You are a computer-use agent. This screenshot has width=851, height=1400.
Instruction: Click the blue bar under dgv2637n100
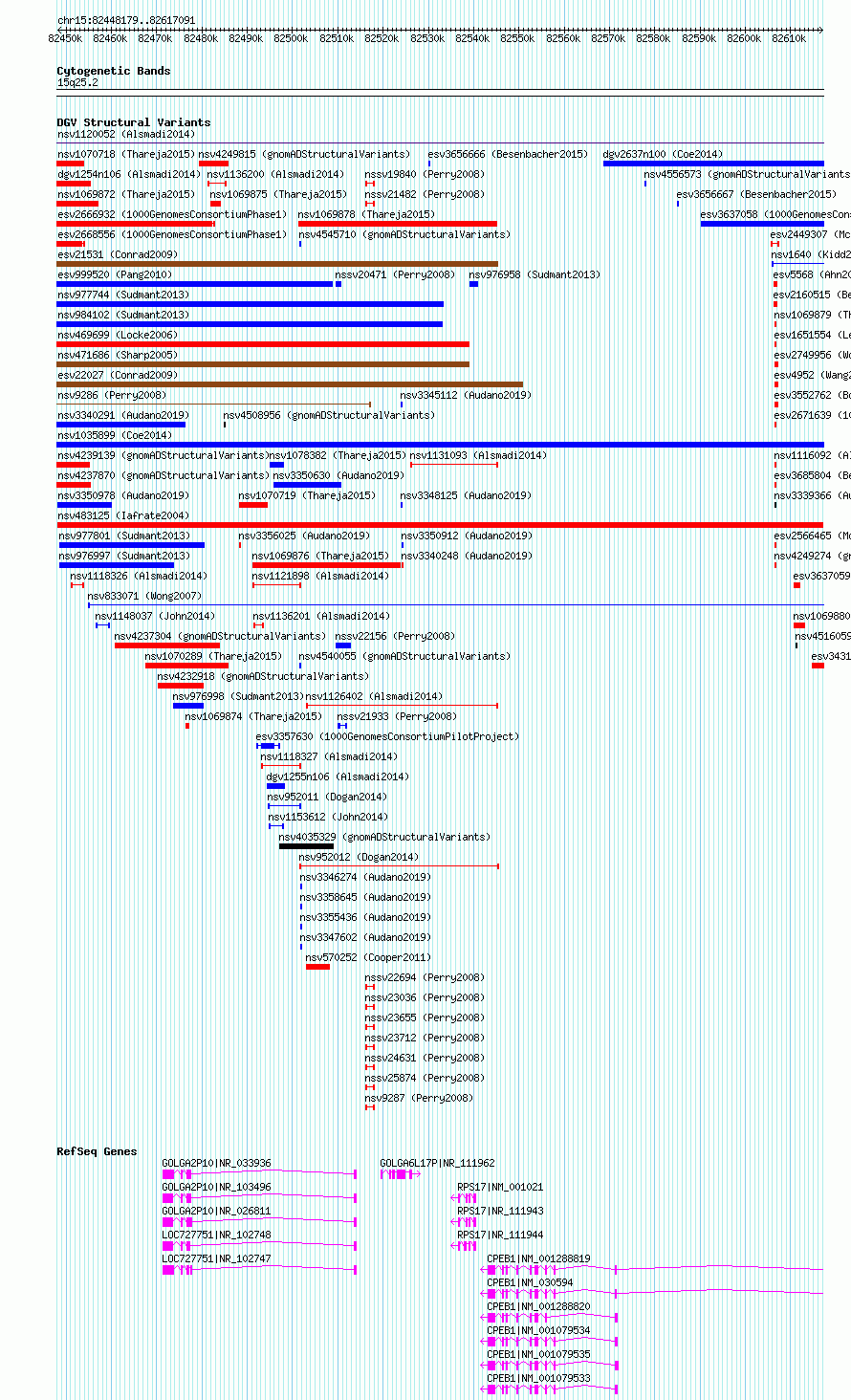pyautogui.click(x=713, y=164)
